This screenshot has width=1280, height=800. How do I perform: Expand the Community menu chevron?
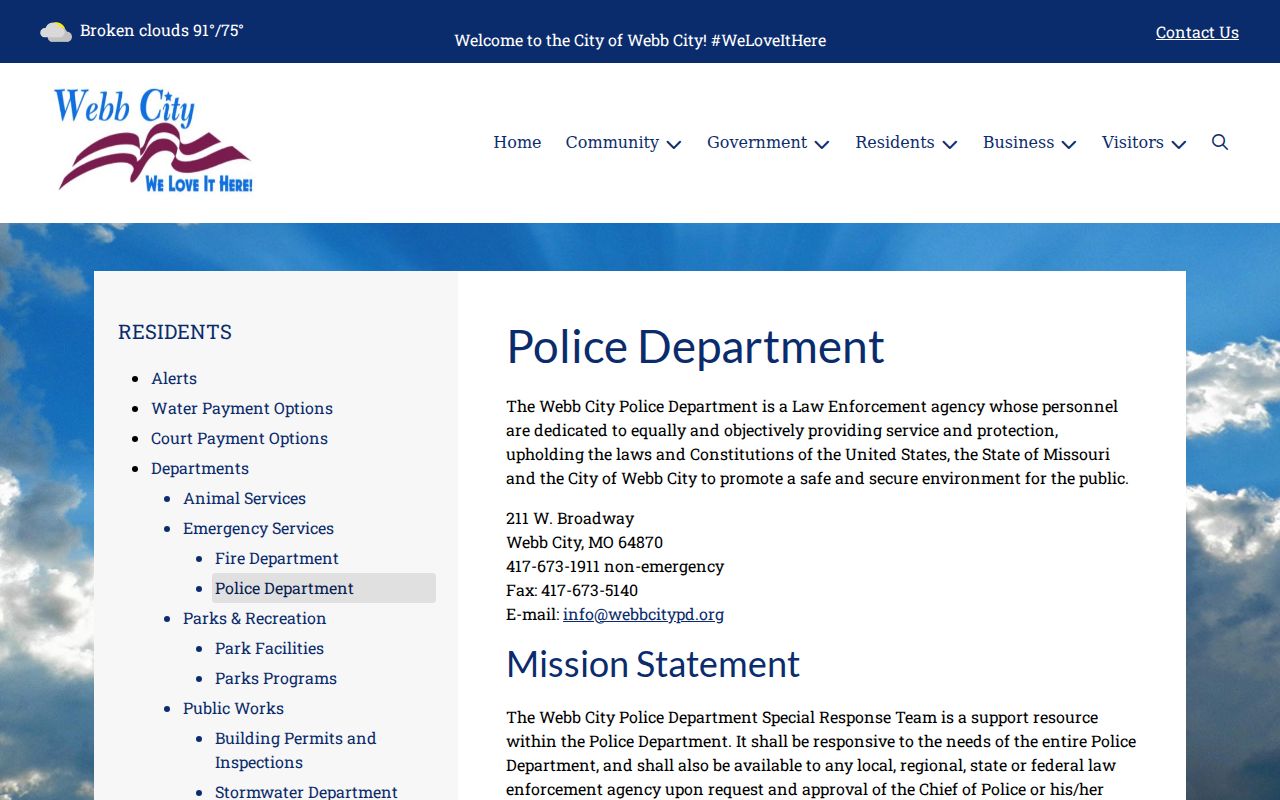[674, 144]
